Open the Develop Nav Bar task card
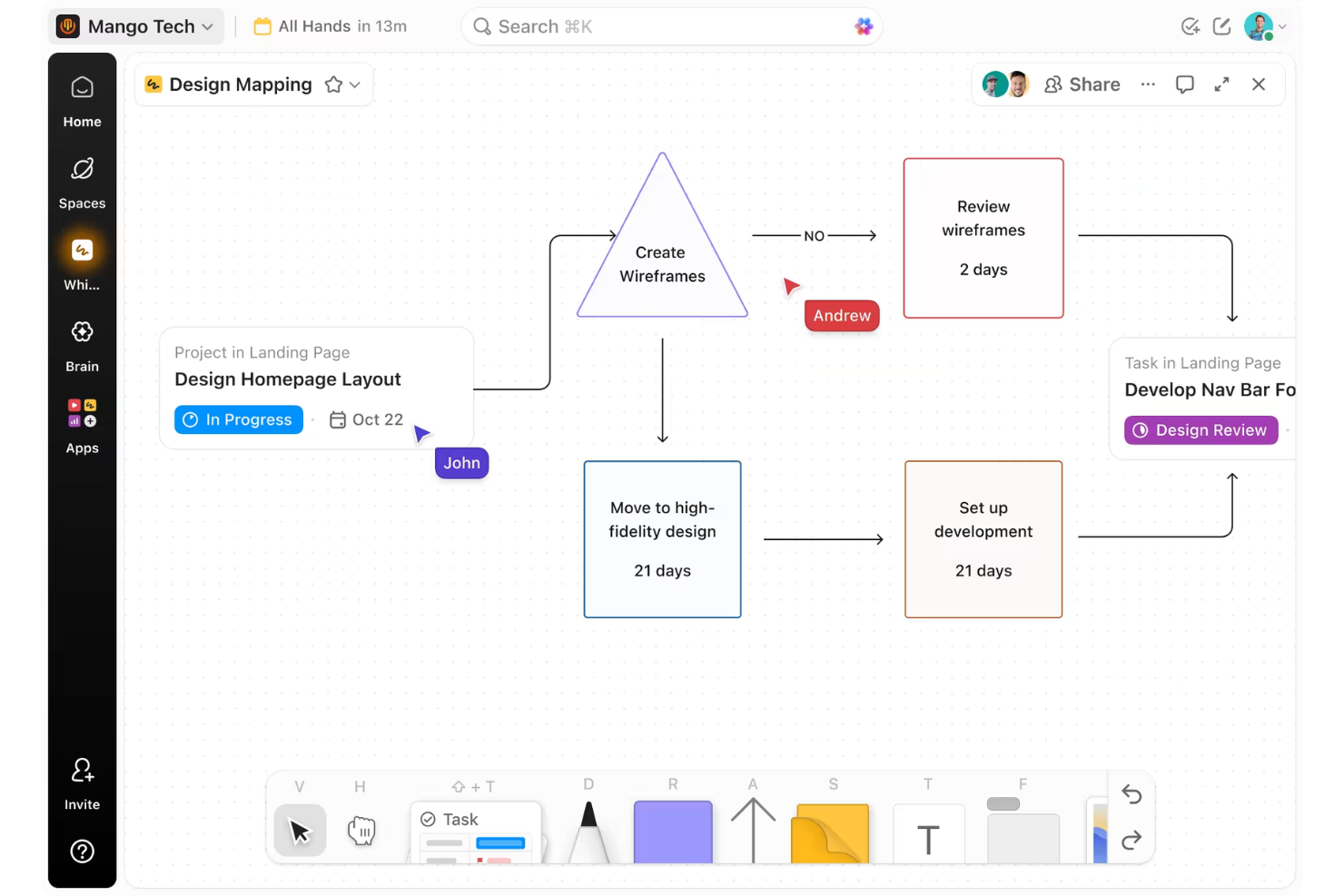This screenshot has width=1344, height=896. tap(1202, 399)
